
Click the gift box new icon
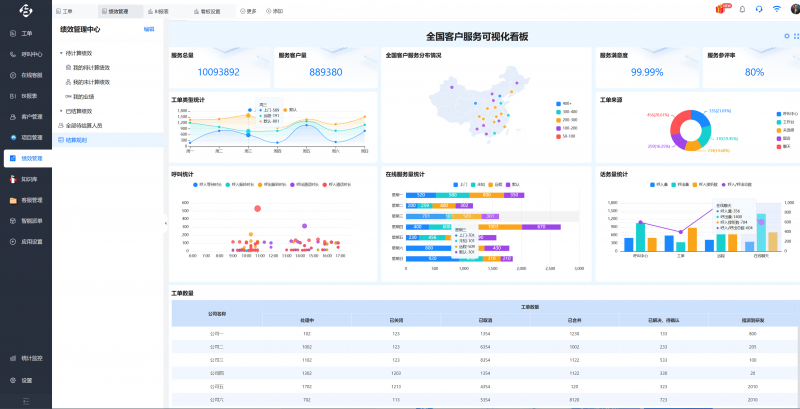[x=720, y=9]
